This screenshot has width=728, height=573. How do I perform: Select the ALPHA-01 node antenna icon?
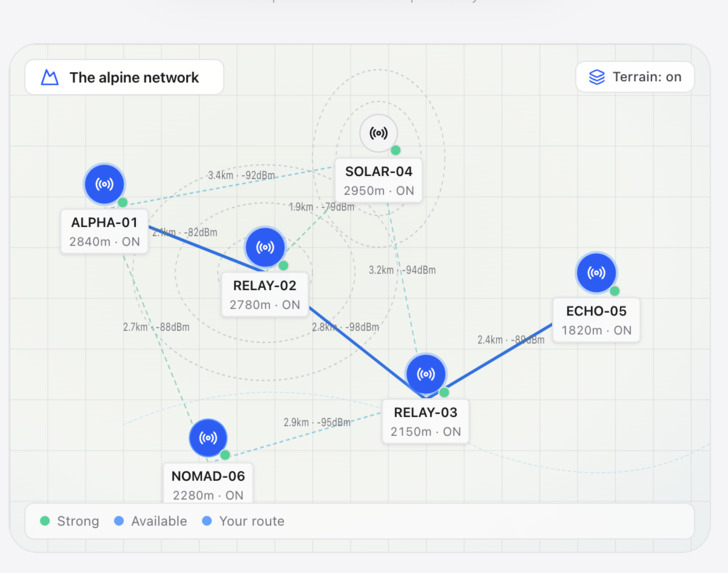104,184
